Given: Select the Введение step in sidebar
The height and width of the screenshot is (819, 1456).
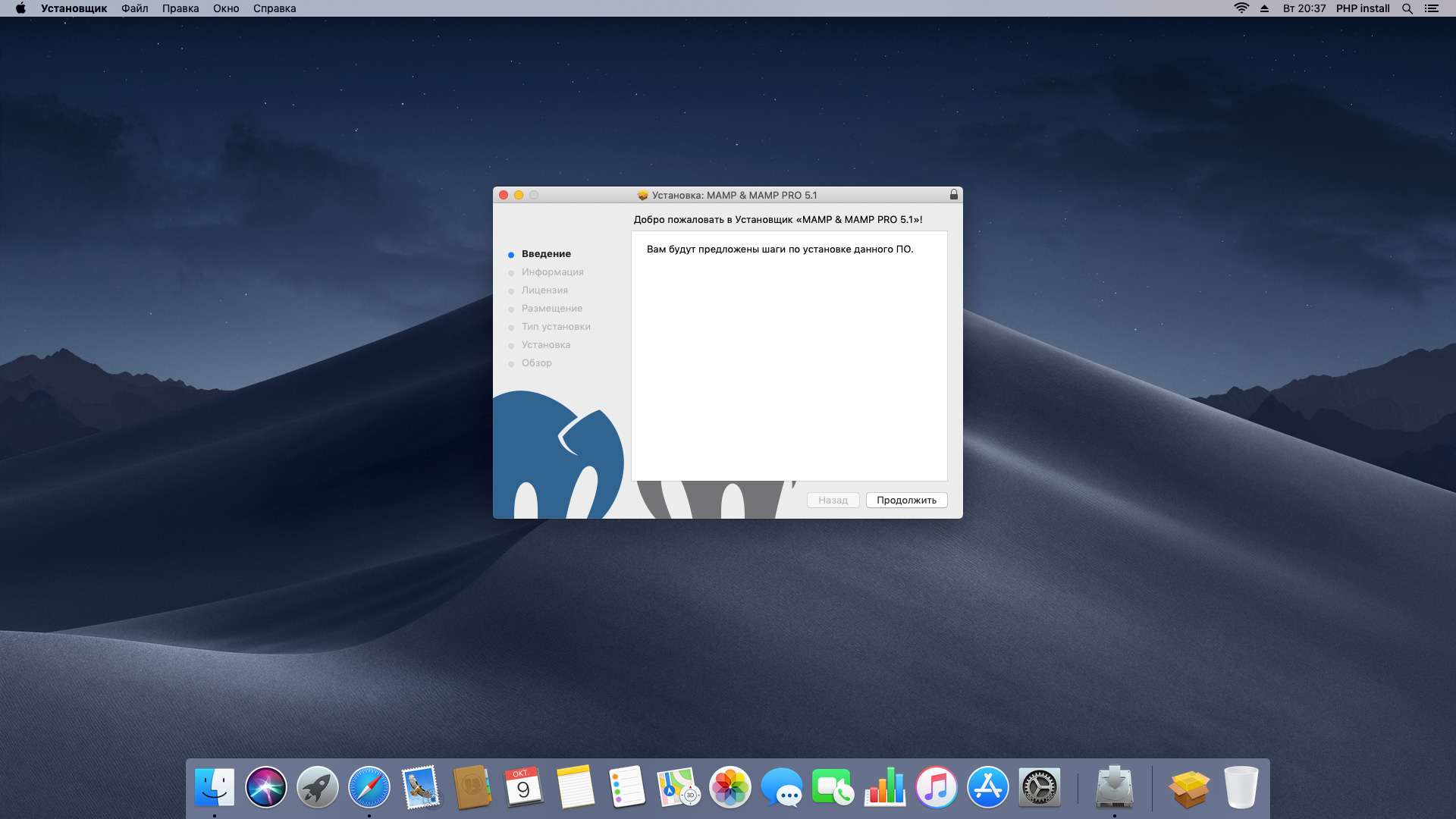Looking at the screenshot, I should tap(546, 254).
